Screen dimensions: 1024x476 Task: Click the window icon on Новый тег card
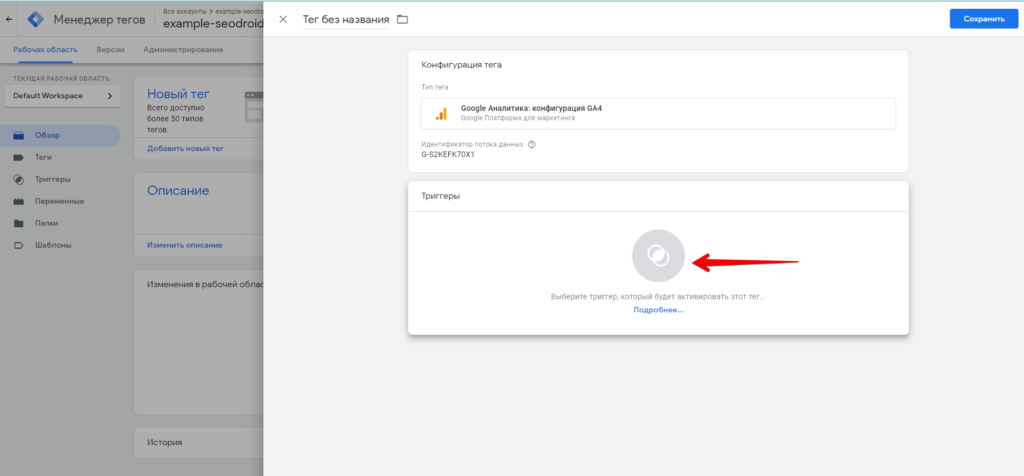(253, 106)
